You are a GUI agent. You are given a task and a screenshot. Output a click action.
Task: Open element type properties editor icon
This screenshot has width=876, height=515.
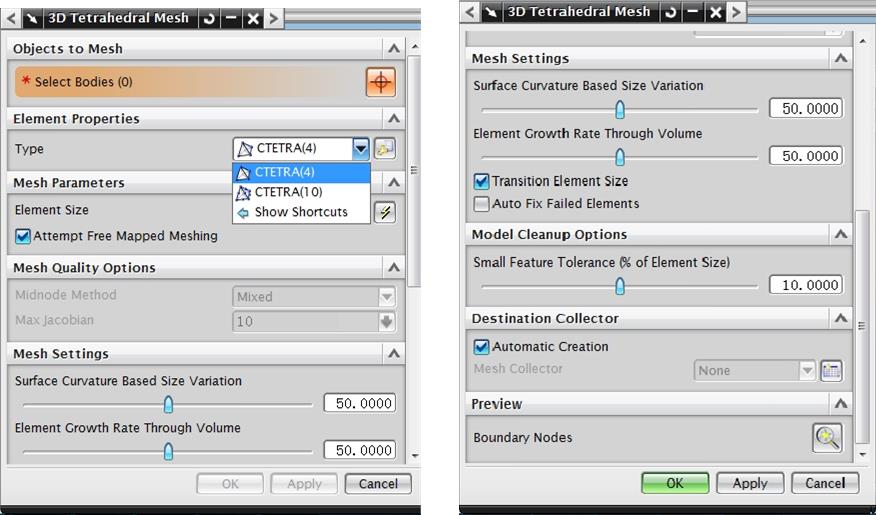pos(385,149)
